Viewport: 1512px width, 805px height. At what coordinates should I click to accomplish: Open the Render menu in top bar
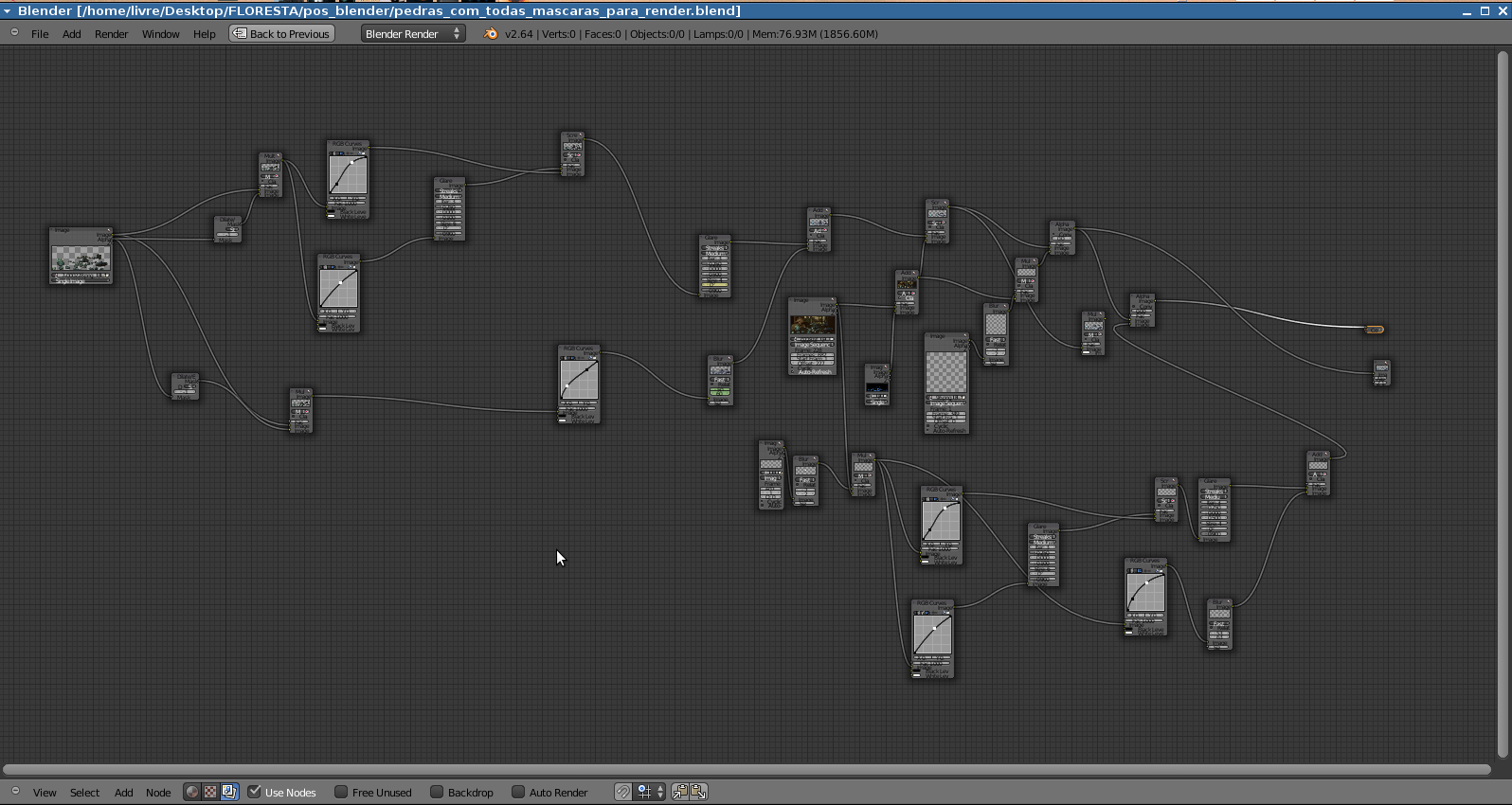click(111, 34)
